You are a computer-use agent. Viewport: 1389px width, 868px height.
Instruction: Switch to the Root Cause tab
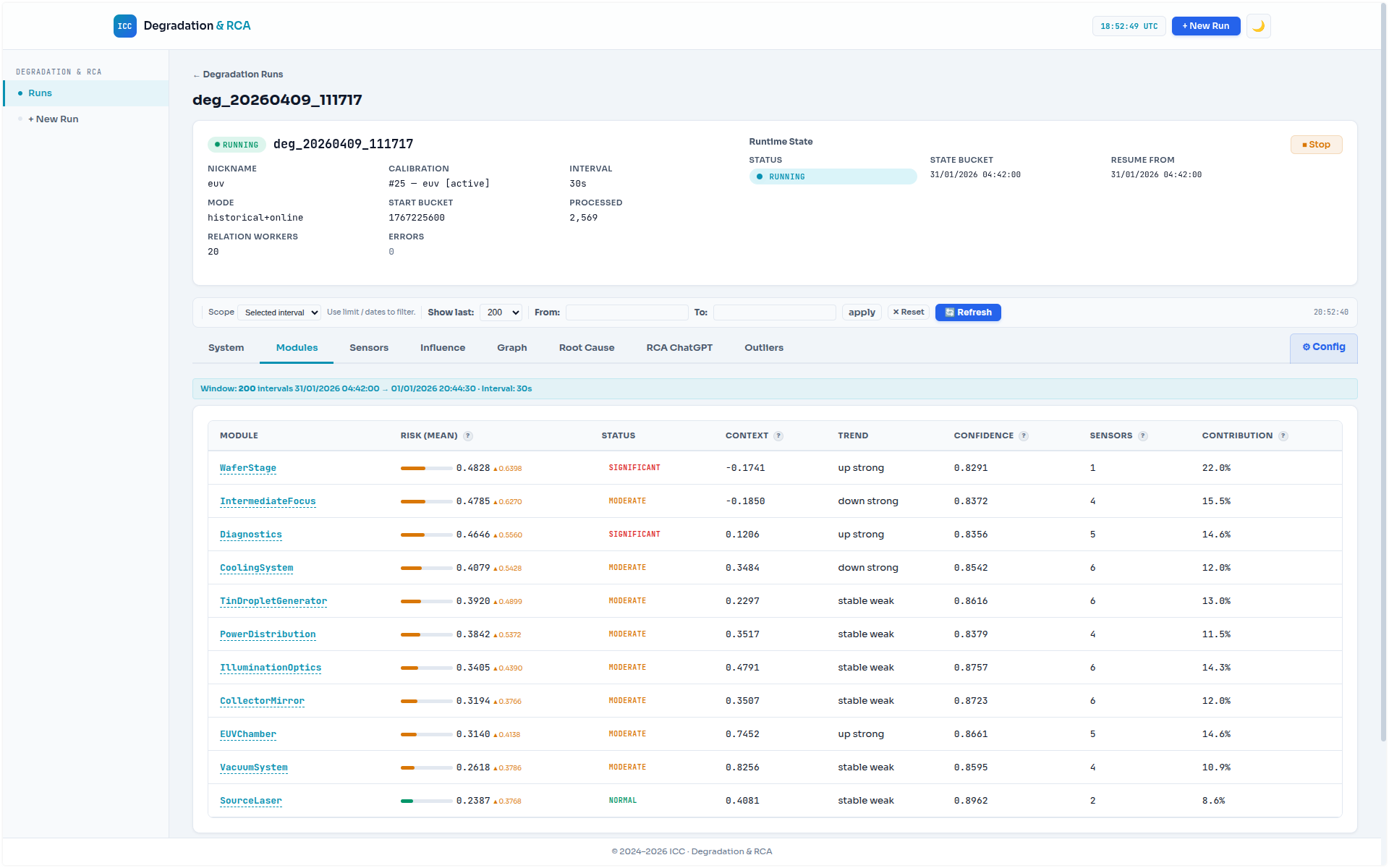(586, 347)
